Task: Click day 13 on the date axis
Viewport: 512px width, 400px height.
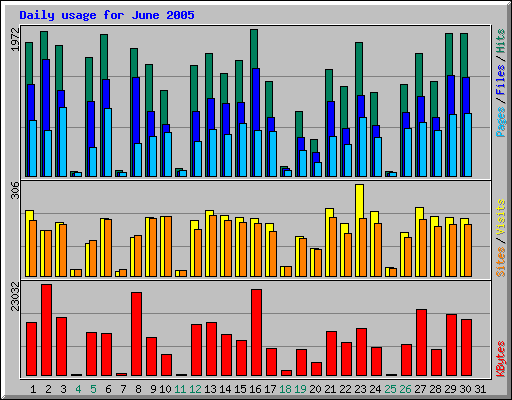Action: 210,389
